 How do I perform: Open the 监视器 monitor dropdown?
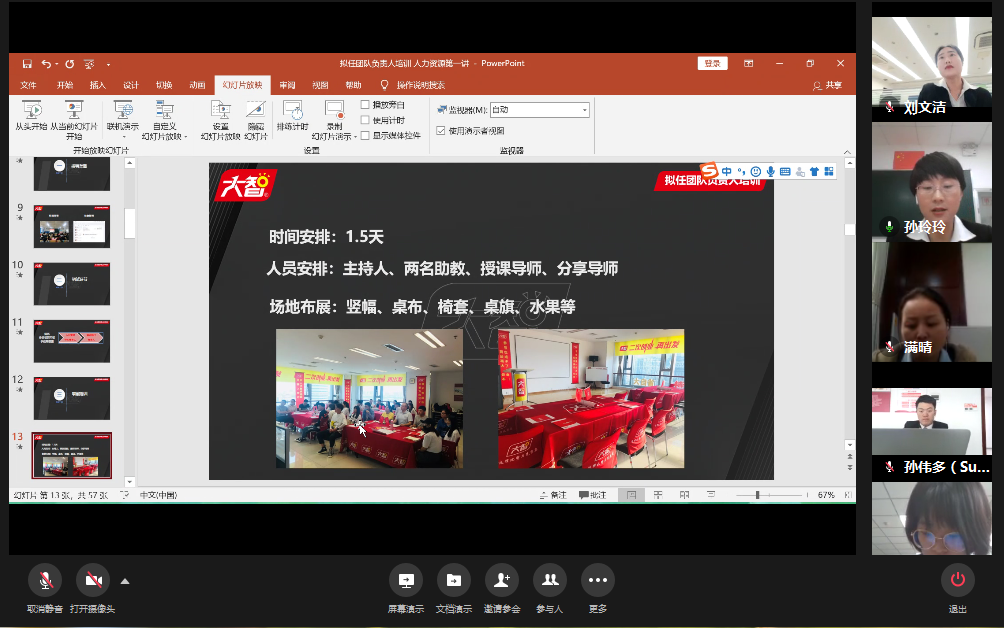click(x=585, y=110)
